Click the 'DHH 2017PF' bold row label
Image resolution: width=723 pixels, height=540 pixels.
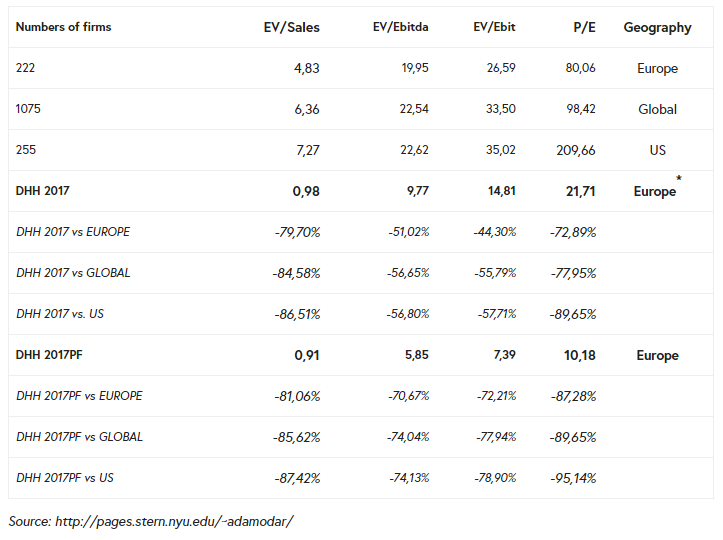(x=51, y=355)
